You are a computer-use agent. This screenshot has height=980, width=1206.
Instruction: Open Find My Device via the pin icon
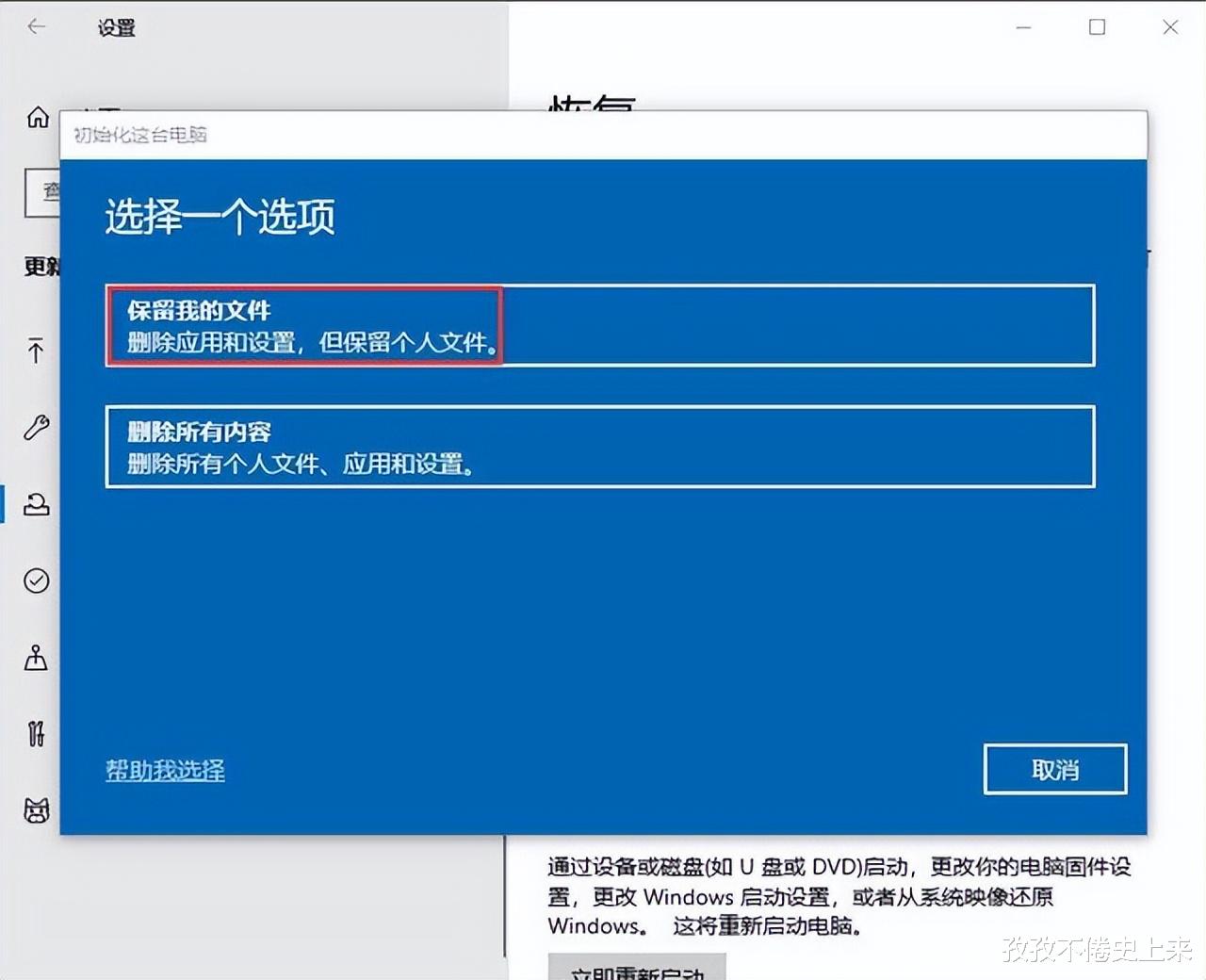tap(36, 659)
